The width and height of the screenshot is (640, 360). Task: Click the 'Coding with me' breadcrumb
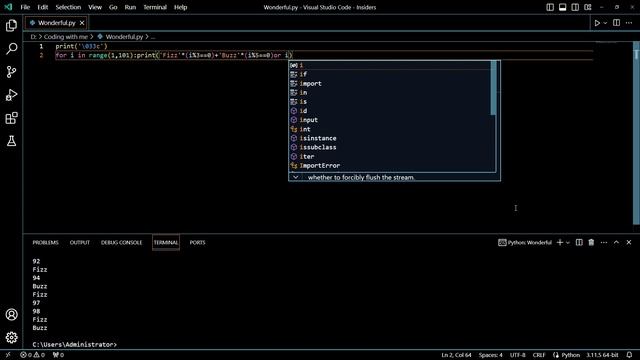(x=66, y=37)
